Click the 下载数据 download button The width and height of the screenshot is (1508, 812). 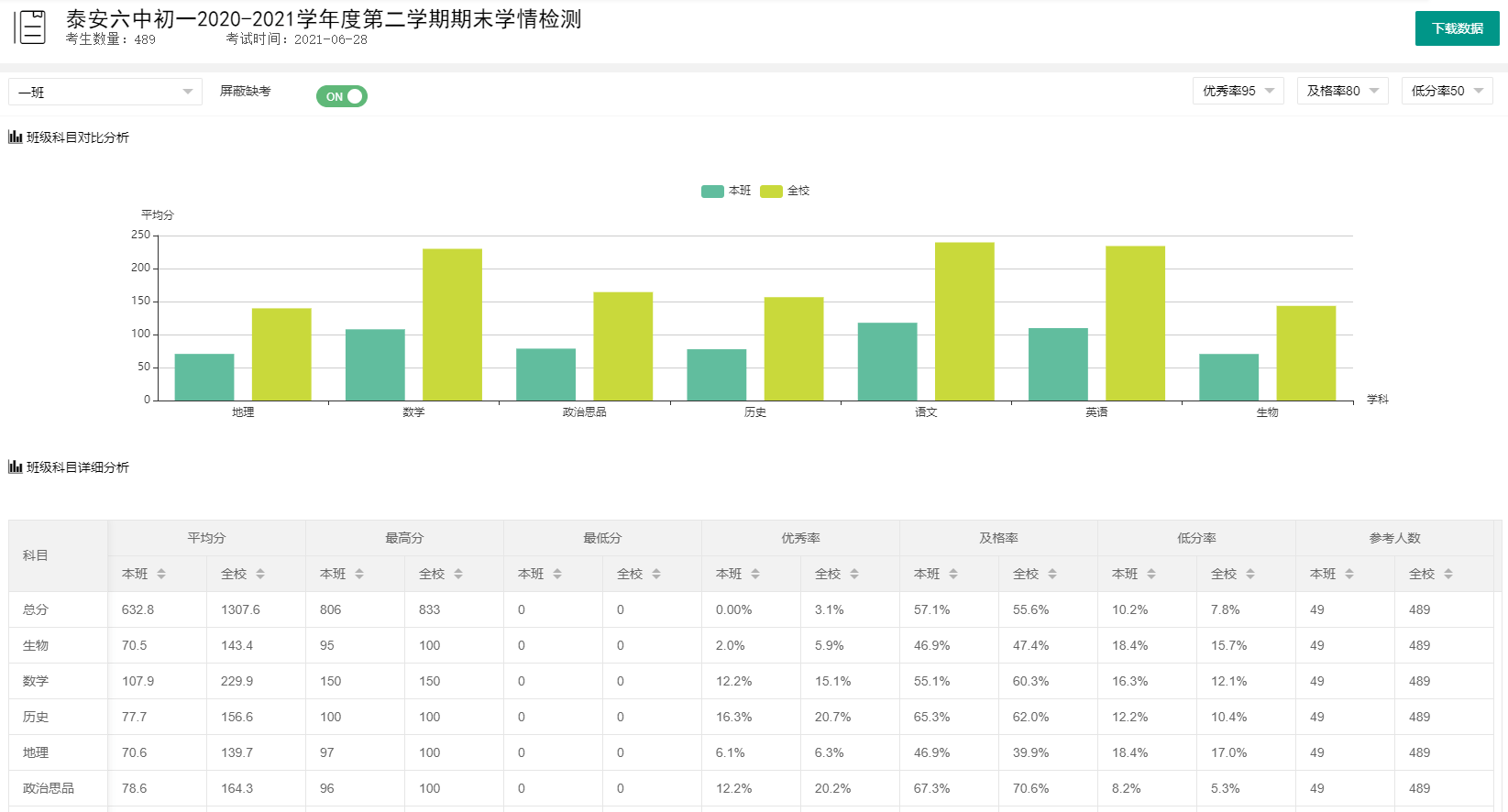1457,28
